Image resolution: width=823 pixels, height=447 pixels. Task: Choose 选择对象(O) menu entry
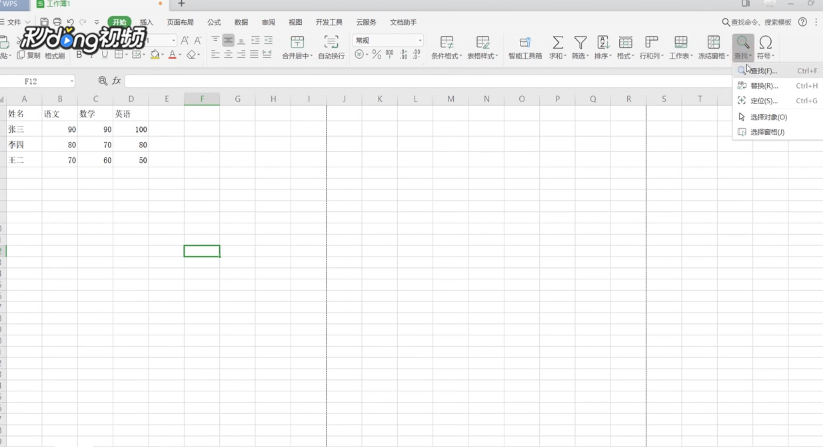[x=778, y=117]
